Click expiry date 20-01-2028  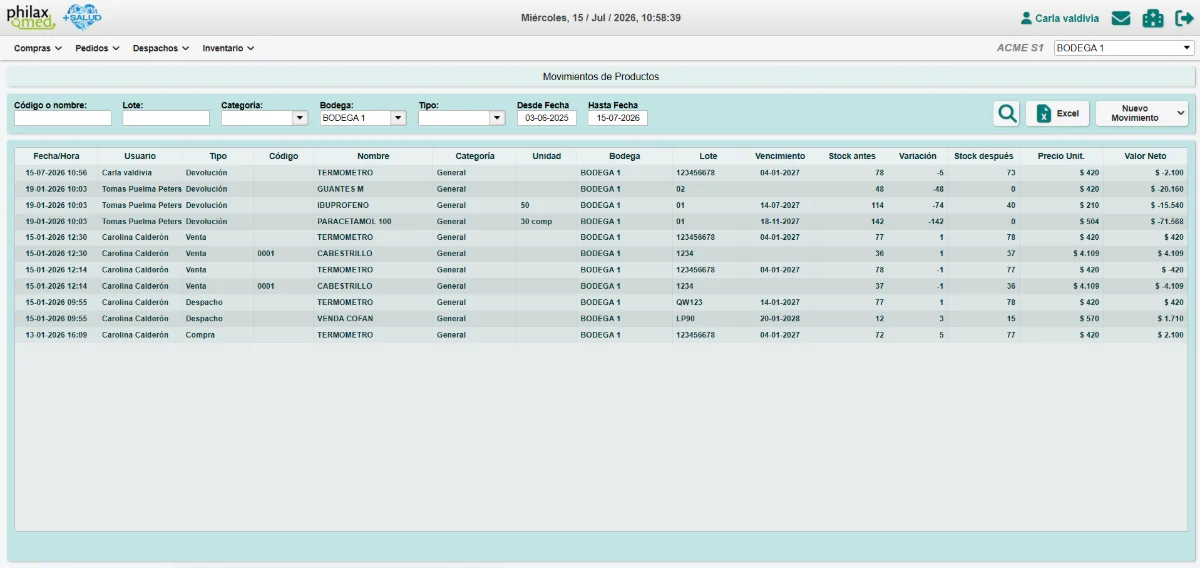pyautogui.click(x=780, y=318)
